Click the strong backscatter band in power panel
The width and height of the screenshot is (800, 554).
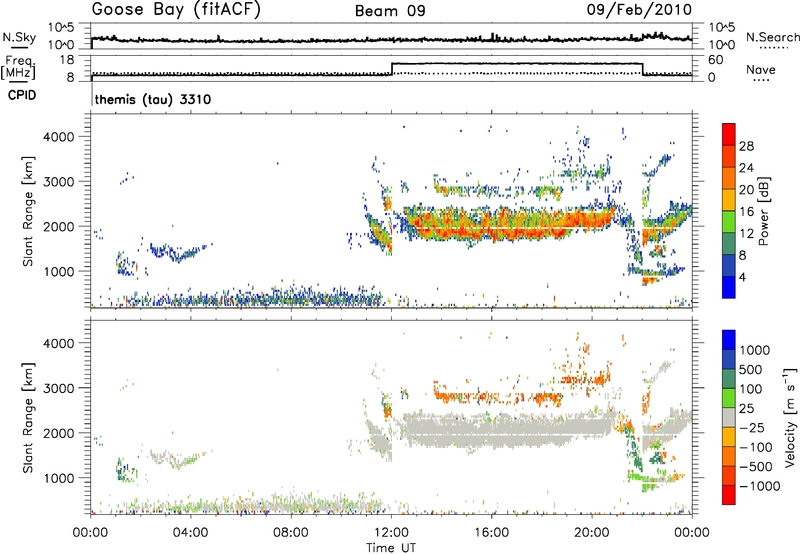pyautogui.click(x=510, y=223)
